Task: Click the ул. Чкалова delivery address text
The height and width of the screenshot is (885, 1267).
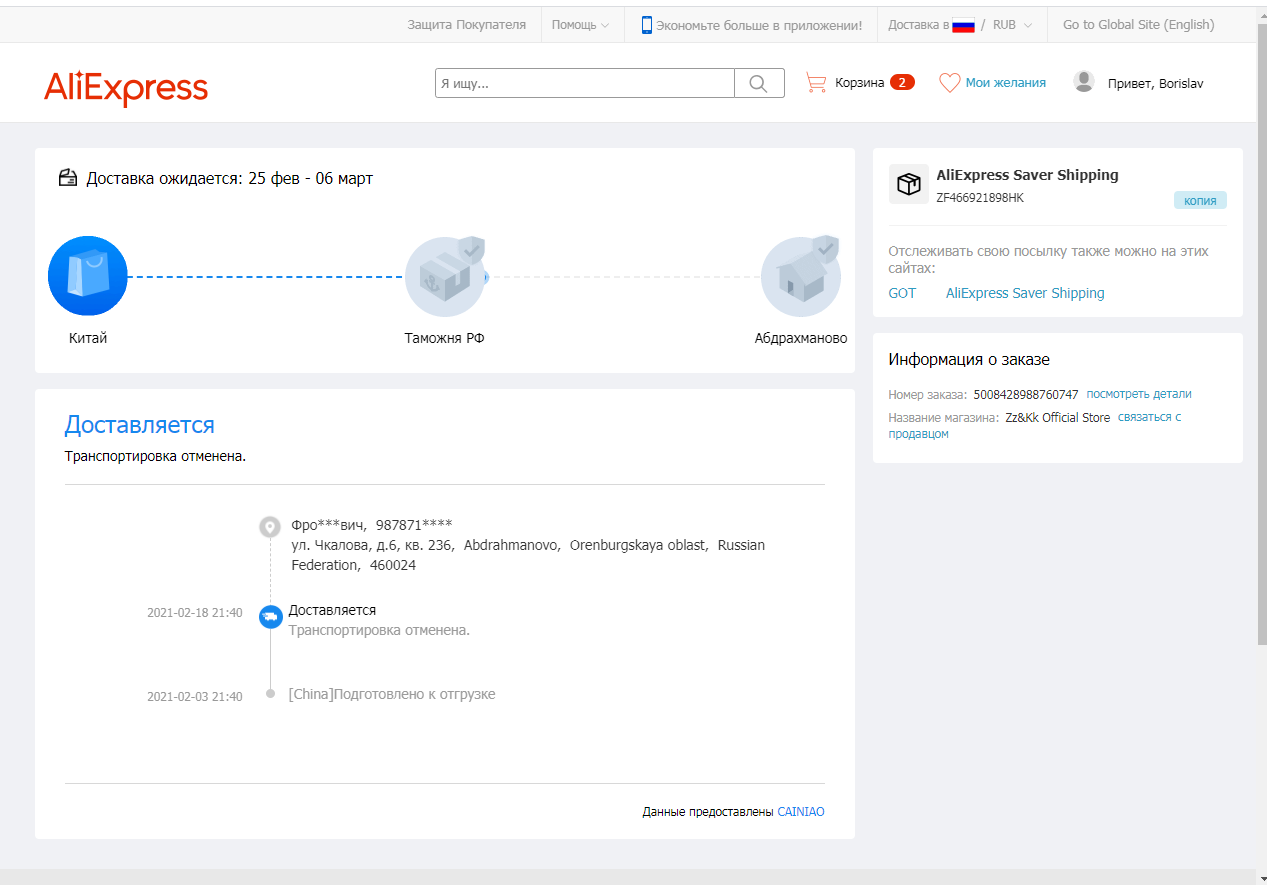Action: point(528,555)
